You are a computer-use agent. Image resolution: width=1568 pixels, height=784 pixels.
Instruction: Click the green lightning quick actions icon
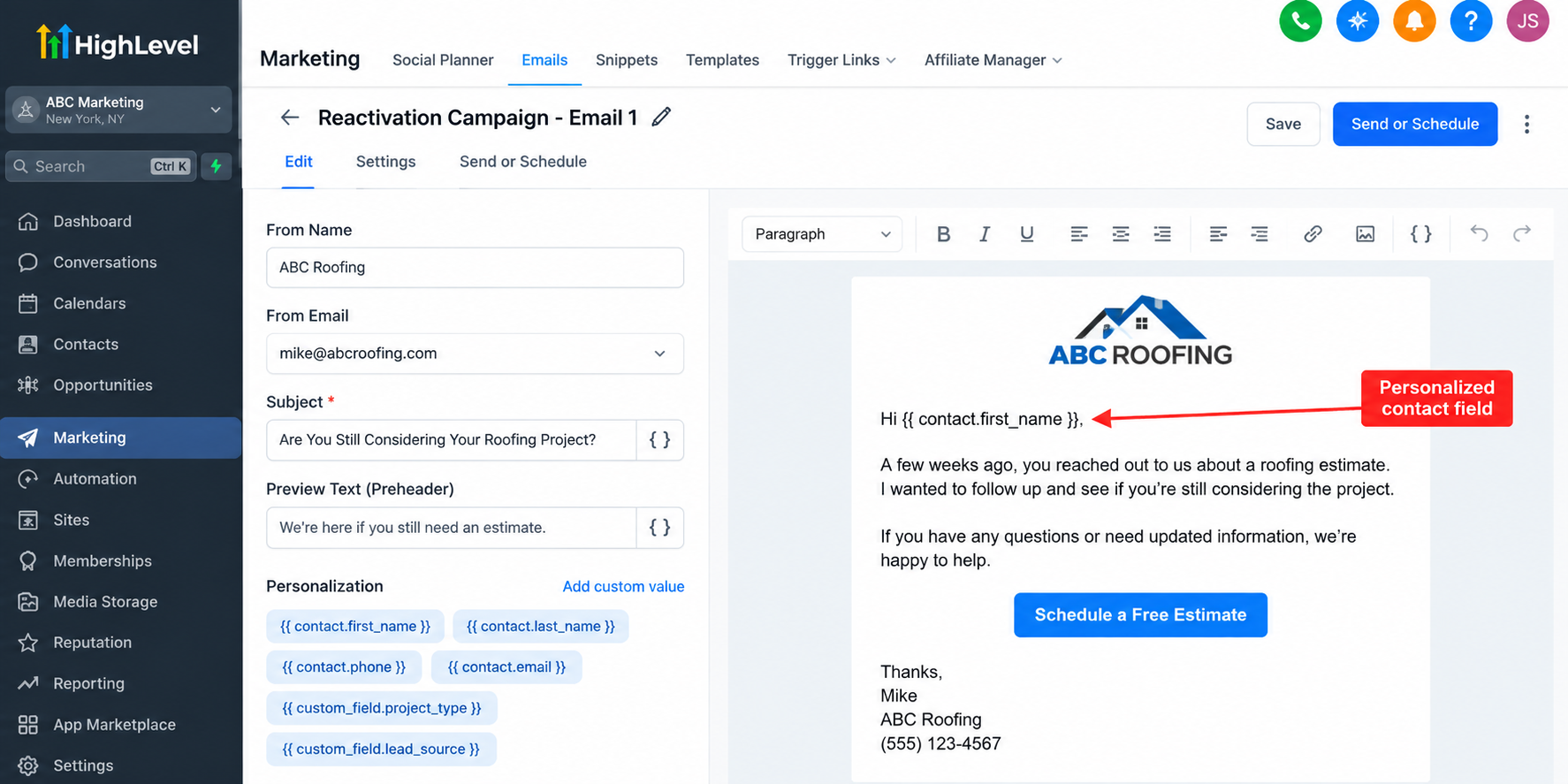(216, 166)
